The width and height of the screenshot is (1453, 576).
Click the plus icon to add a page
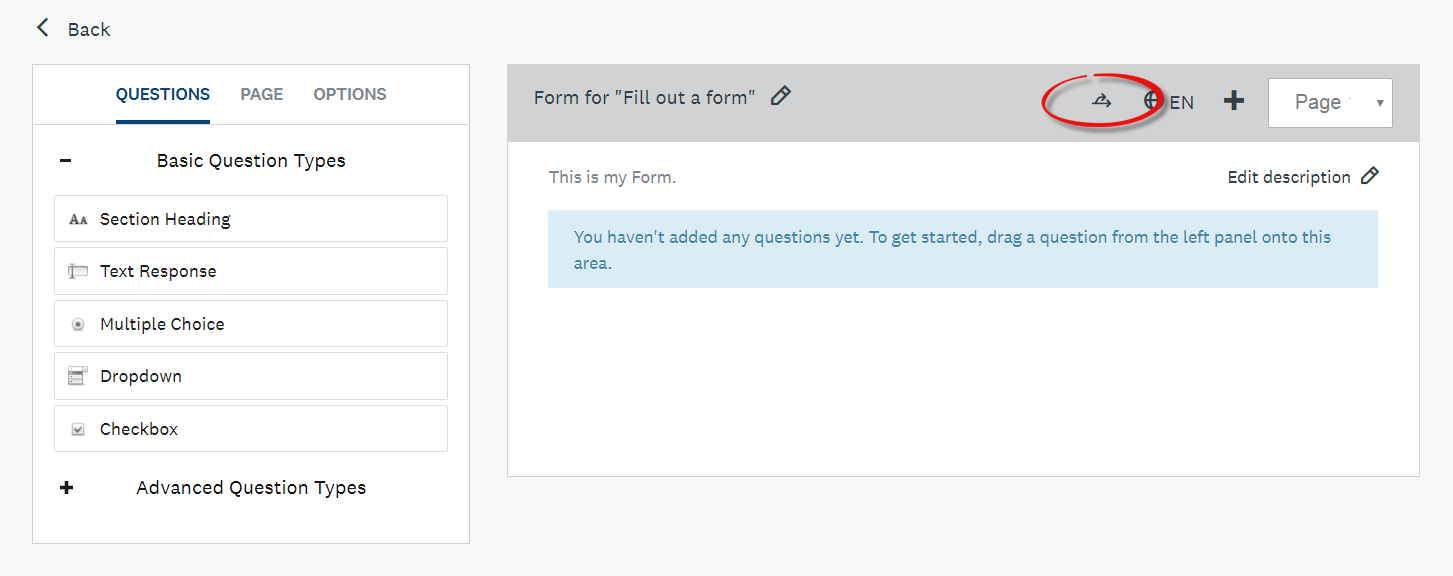(x=1234, y=100)
